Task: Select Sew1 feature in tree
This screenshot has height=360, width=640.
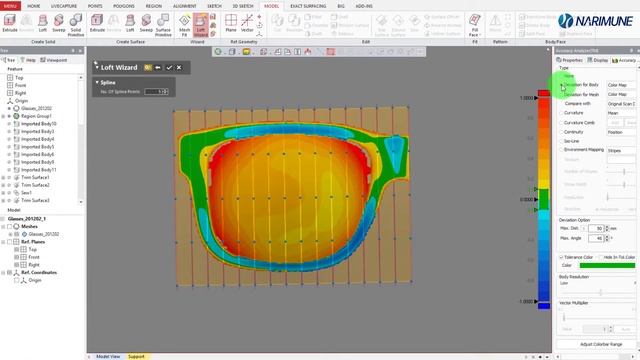Action: coord(26,193)
